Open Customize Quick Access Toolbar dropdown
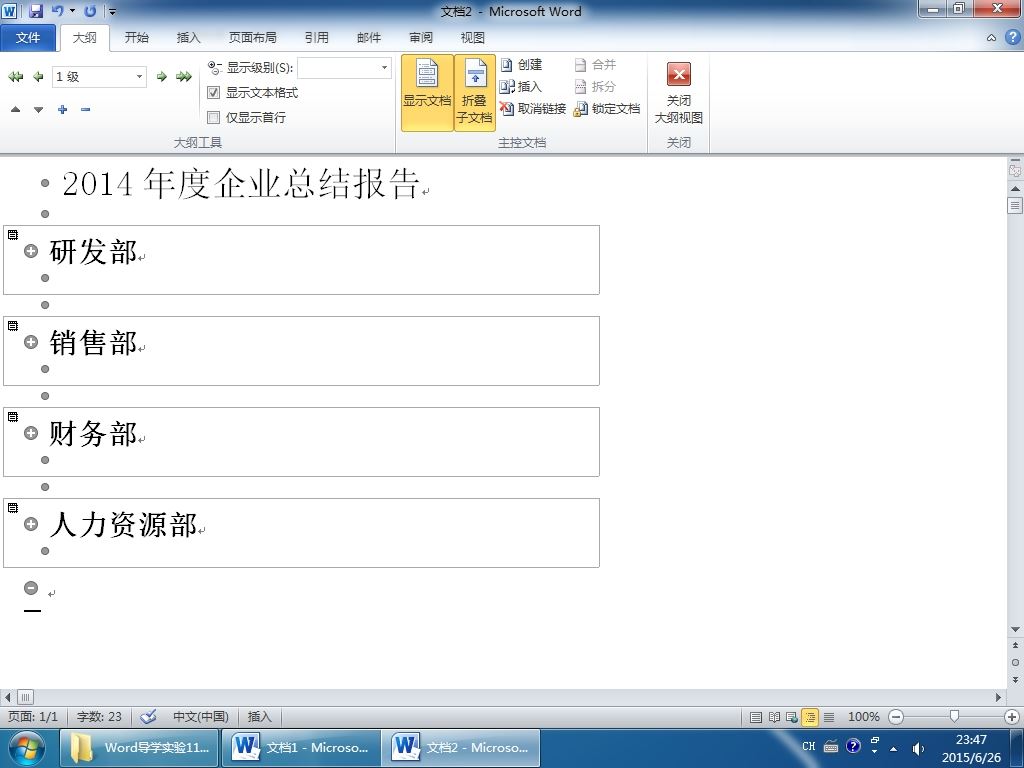 [112, 12]
